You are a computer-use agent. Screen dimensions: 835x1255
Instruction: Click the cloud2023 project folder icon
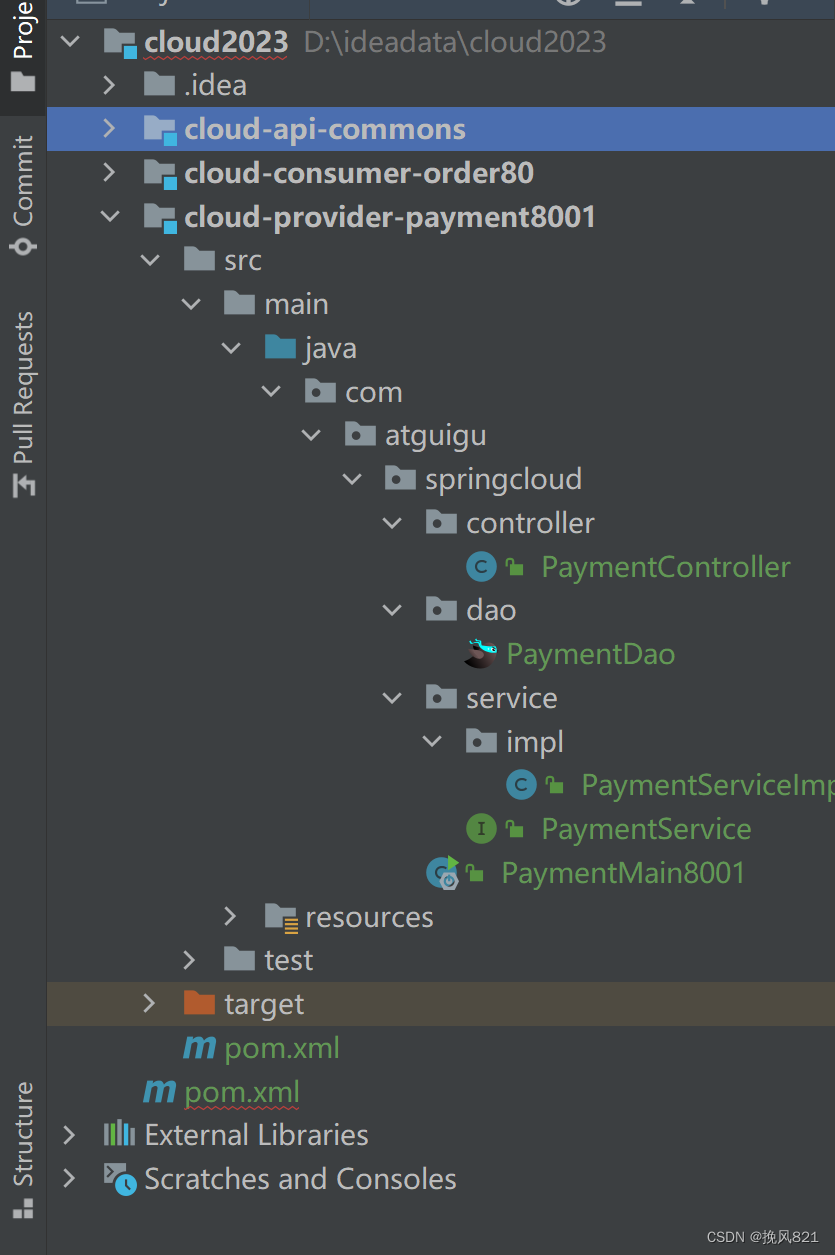[x=119, y=41]
